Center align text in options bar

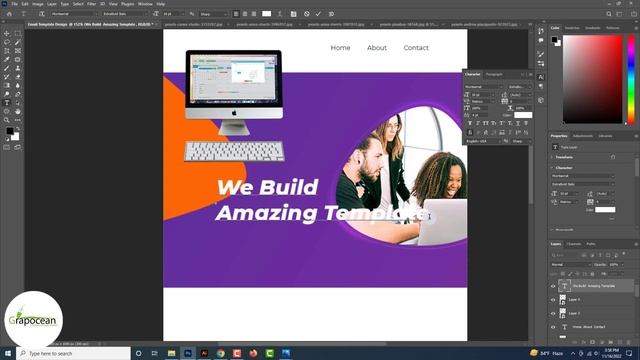(x=245, y=14)
